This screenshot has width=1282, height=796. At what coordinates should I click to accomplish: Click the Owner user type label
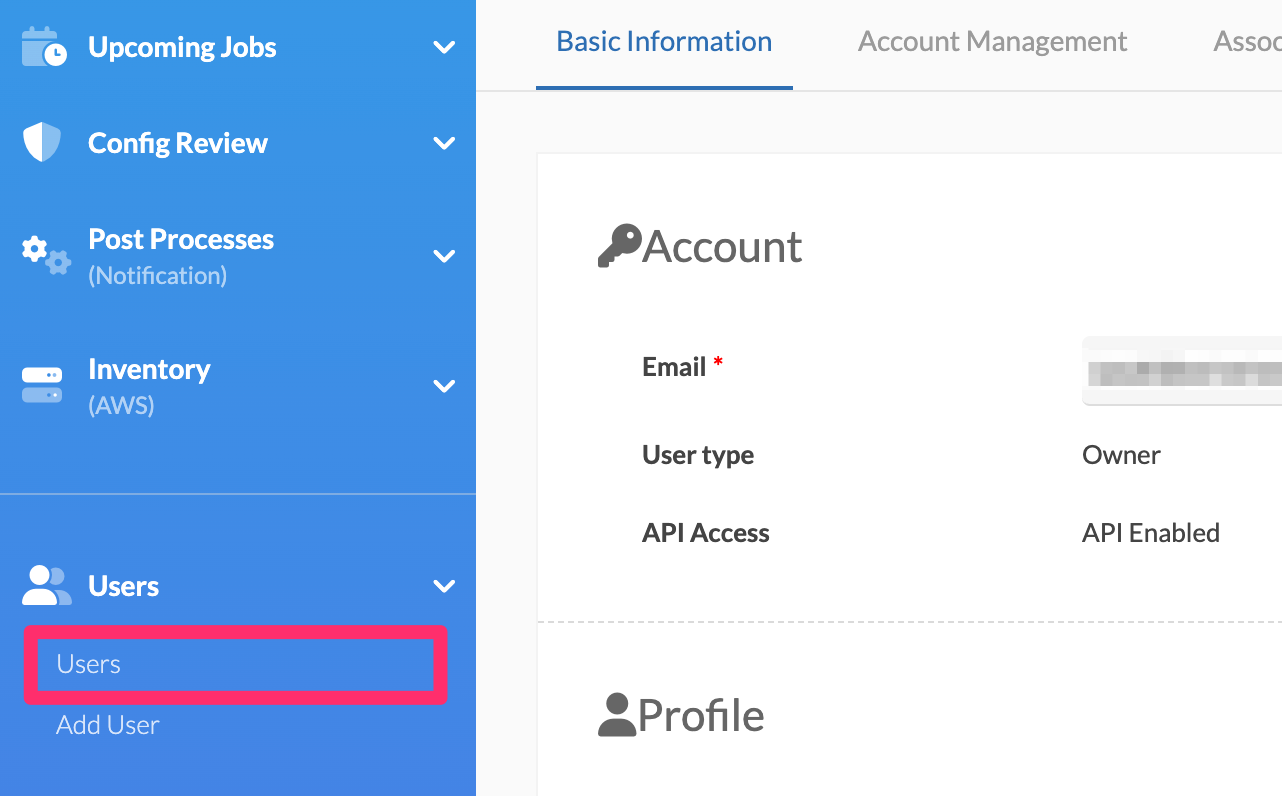pos(1120,455)
